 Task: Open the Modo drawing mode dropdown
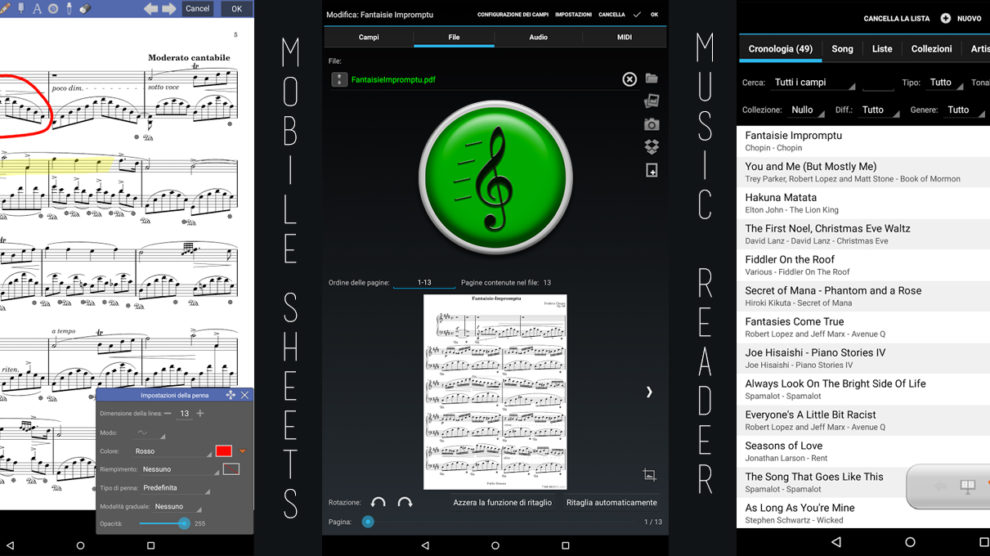pos(150,433)
